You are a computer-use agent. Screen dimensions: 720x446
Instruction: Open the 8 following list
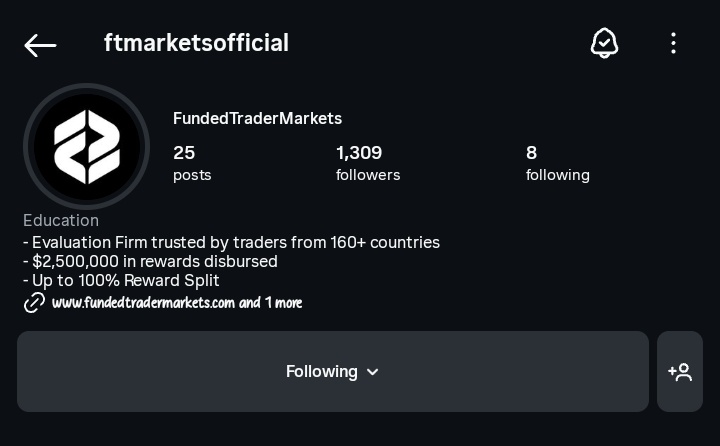(557, 163)
